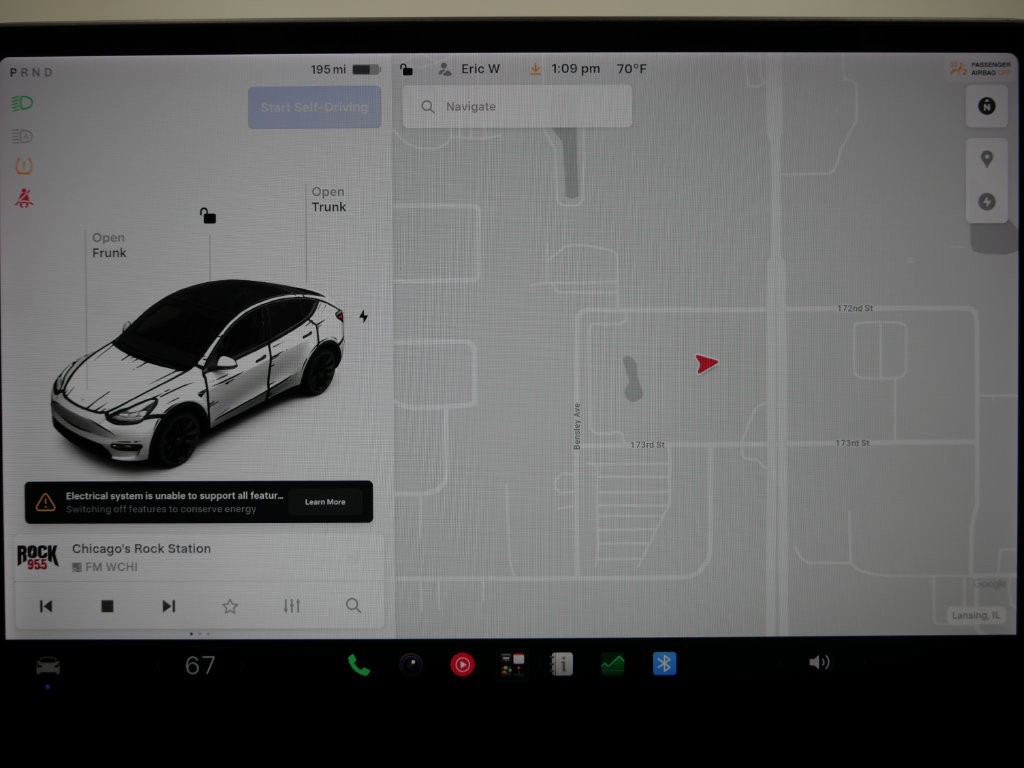
Task: Tap the headlights indicator icon
Action: click(23, 103)
